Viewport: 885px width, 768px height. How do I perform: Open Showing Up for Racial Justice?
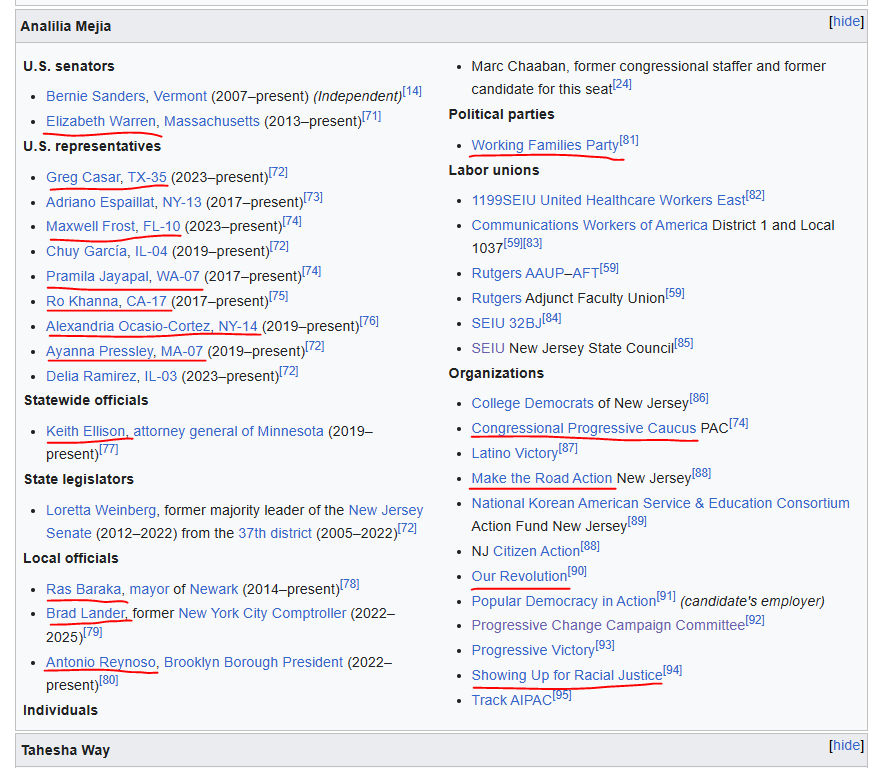567,675
